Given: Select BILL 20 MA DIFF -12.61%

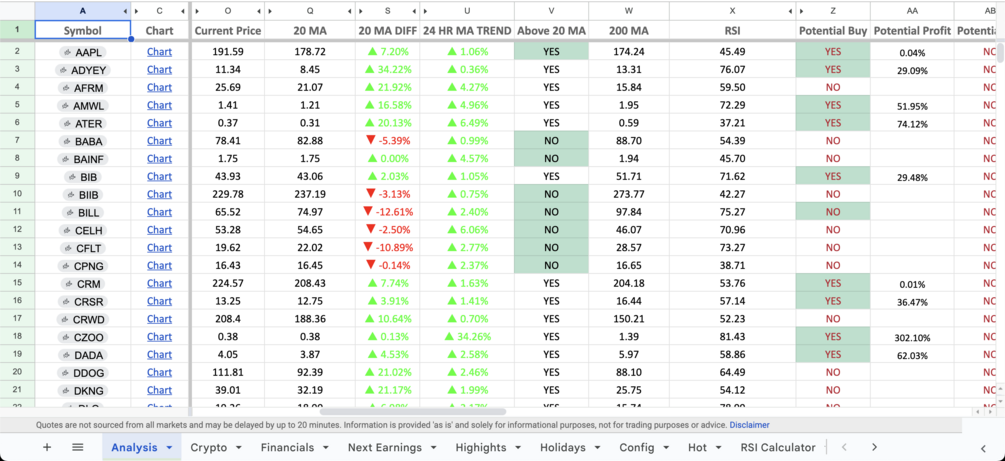Looking at the screenshot, I should tap(388, 212).
